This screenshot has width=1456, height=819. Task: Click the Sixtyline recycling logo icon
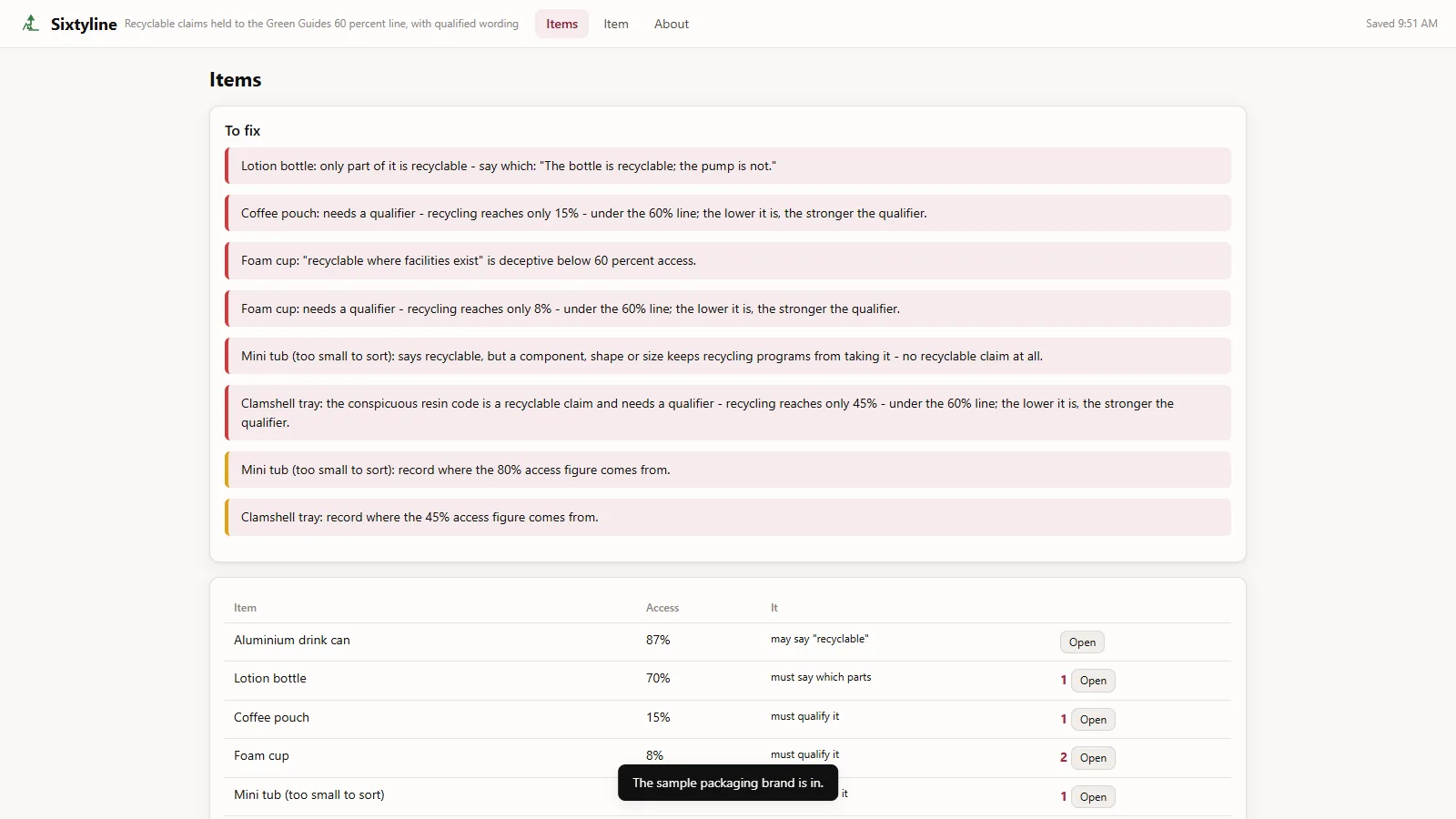coord(31,24)
